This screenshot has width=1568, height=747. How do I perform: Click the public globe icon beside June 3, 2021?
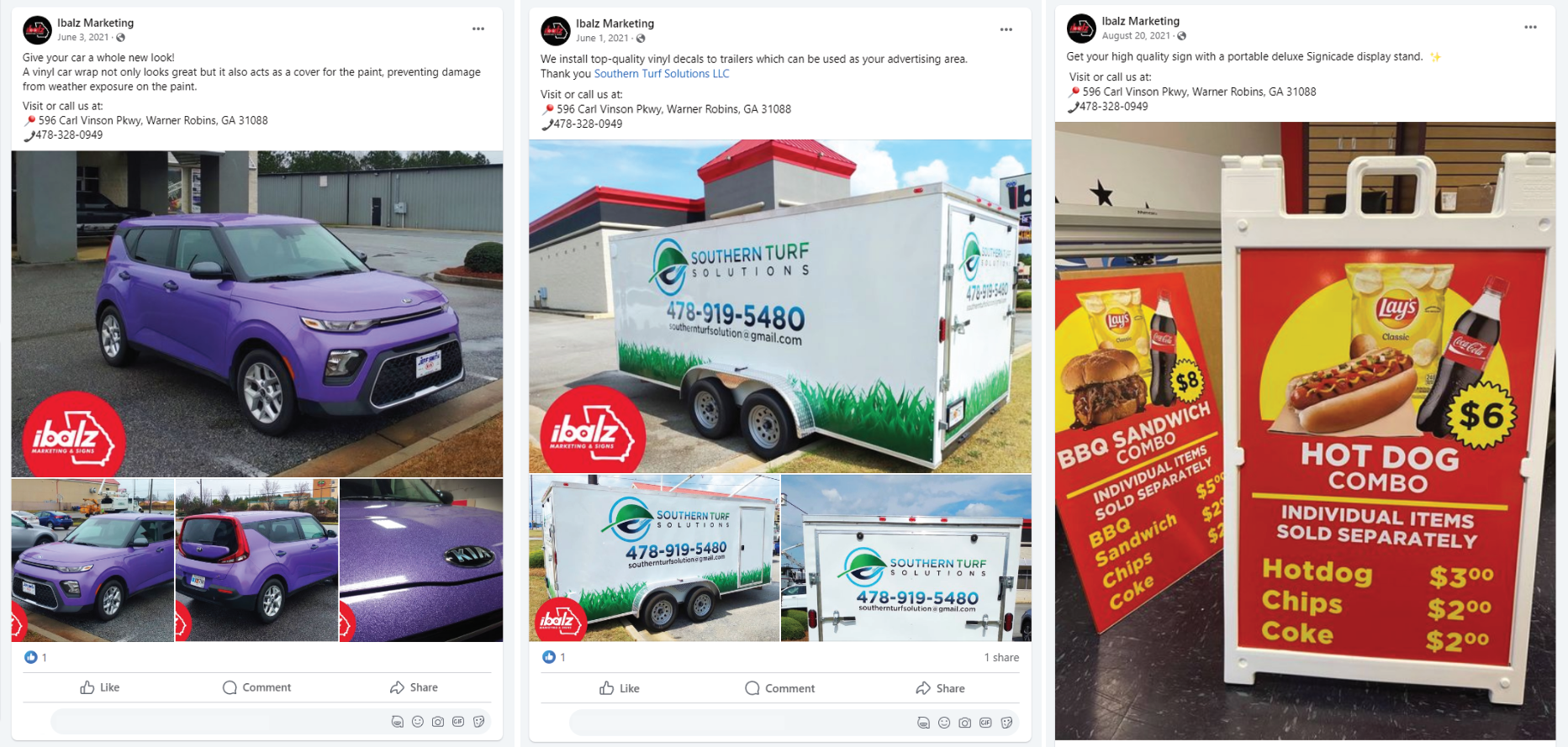[121, 38]
